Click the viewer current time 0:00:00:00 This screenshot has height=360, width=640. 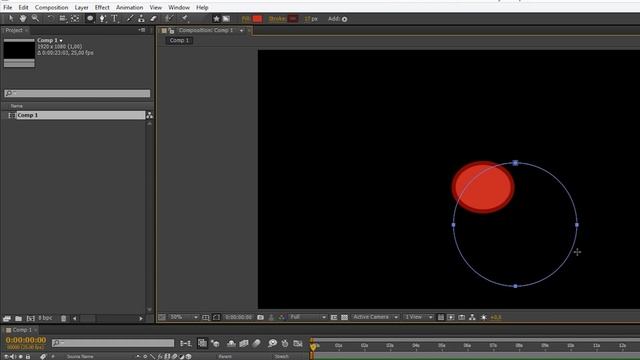tap(239, 317)
